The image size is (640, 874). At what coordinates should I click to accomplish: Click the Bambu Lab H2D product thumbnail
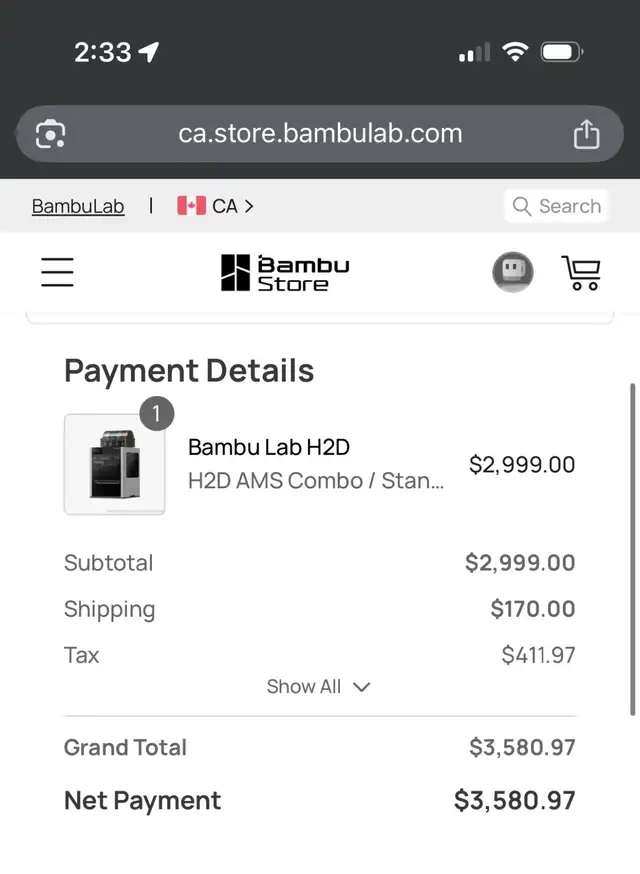point(114,465)
